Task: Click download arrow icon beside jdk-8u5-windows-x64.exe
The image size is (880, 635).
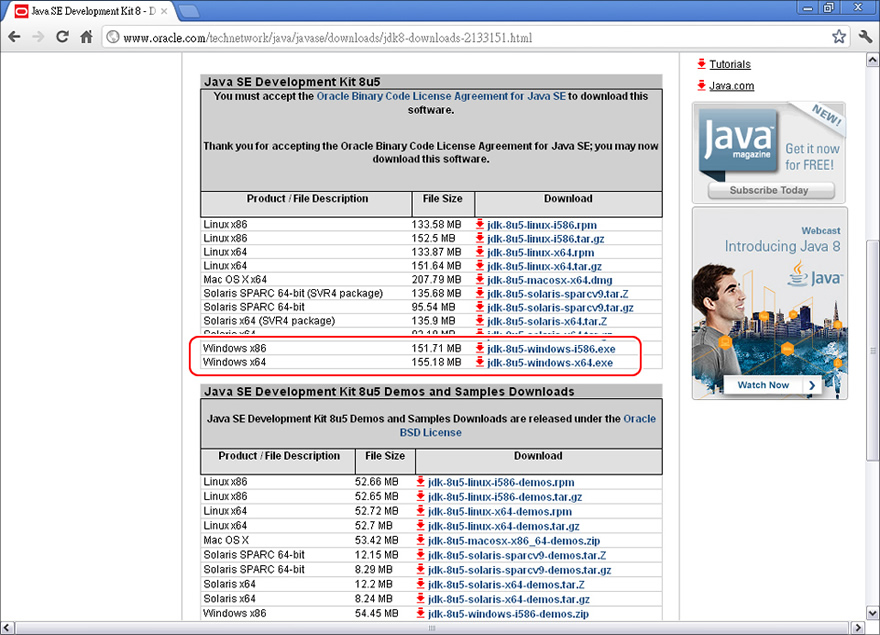Action: 480,362
